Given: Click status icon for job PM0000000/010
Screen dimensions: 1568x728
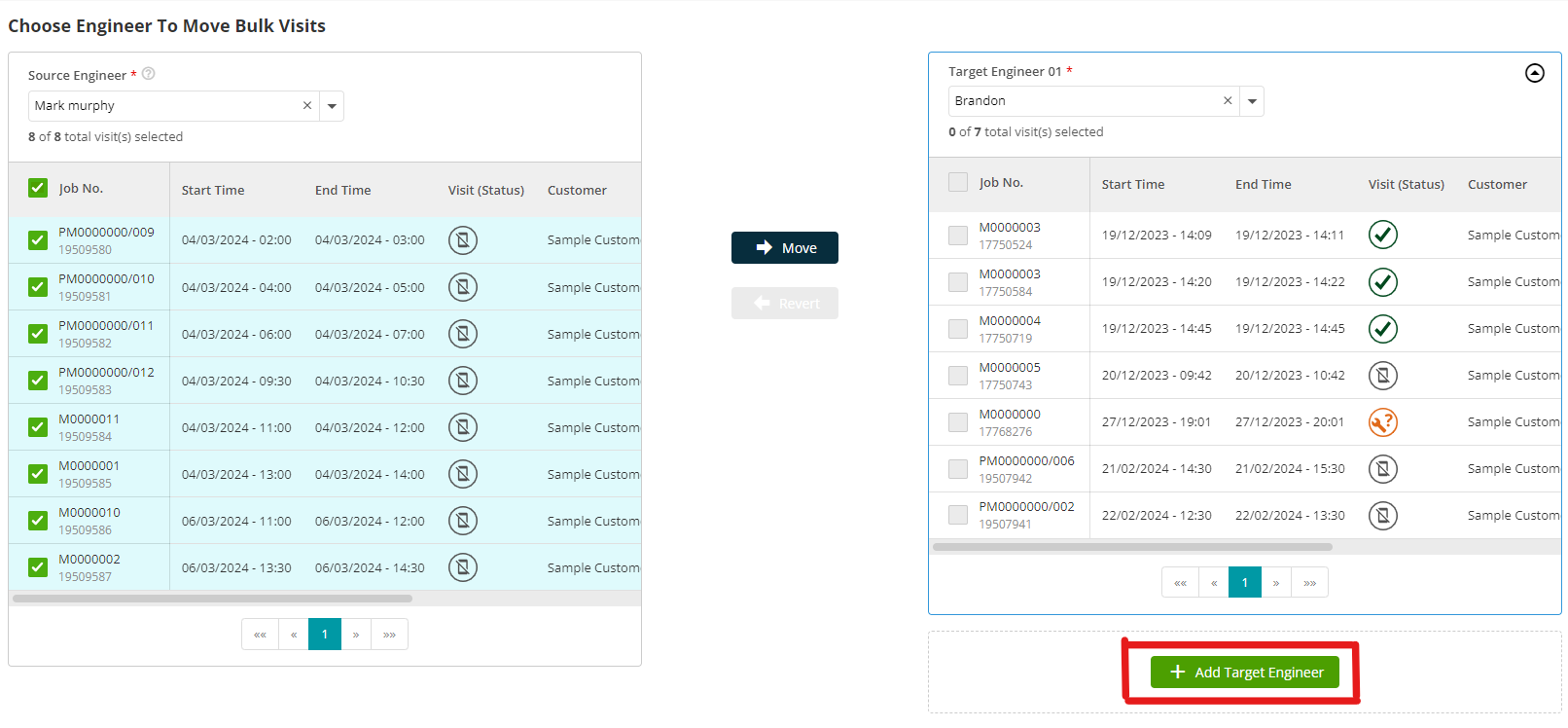Looking at the screenshot, I should (463, 286).
